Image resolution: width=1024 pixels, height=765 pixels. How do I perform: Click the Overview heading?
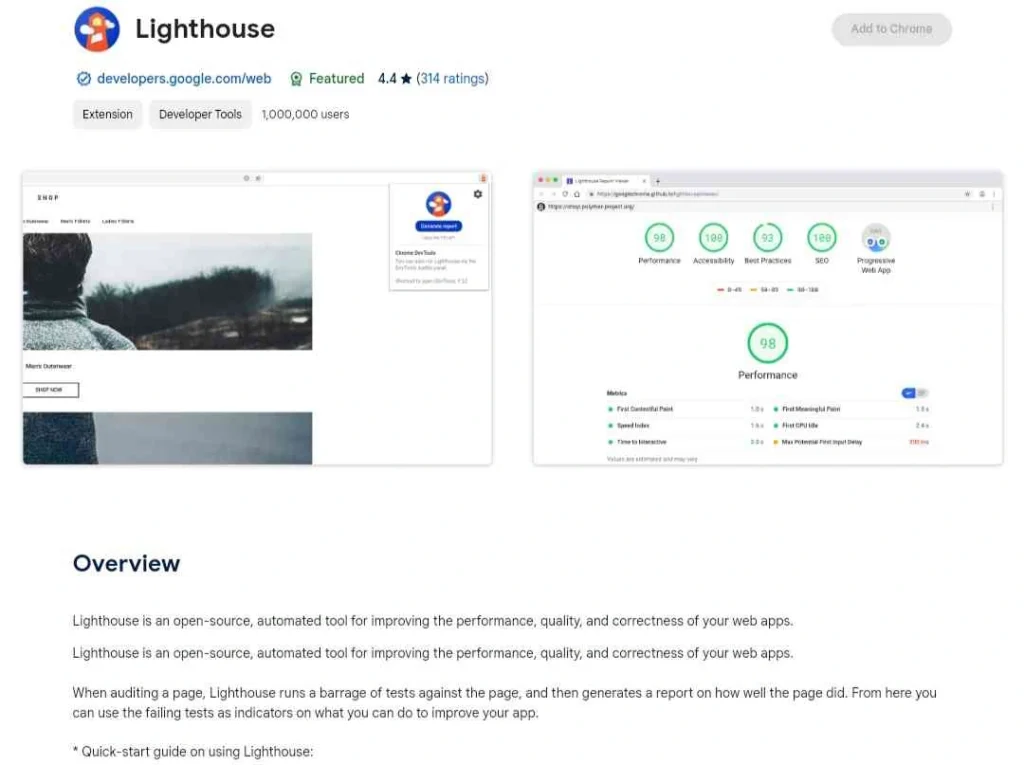127,563
